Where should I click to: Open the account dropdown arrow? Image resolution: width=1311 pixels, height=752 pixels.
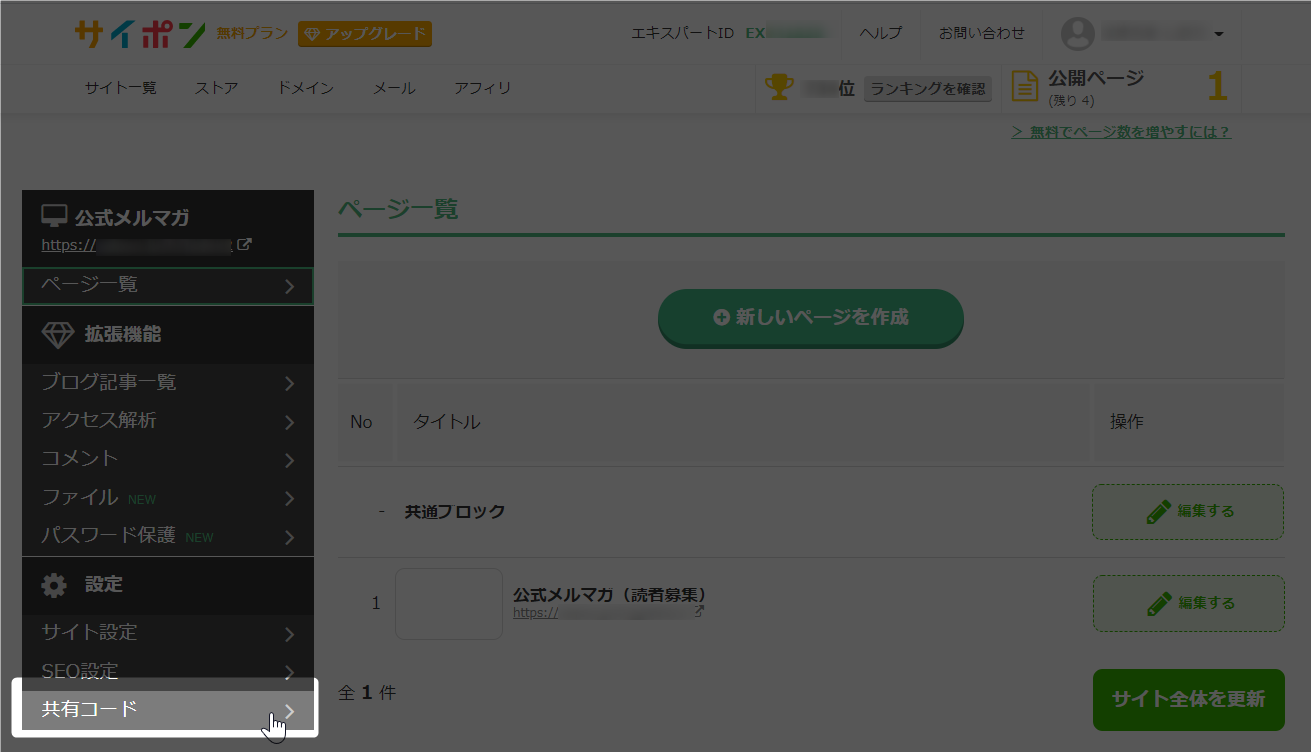pos(1218,35)
